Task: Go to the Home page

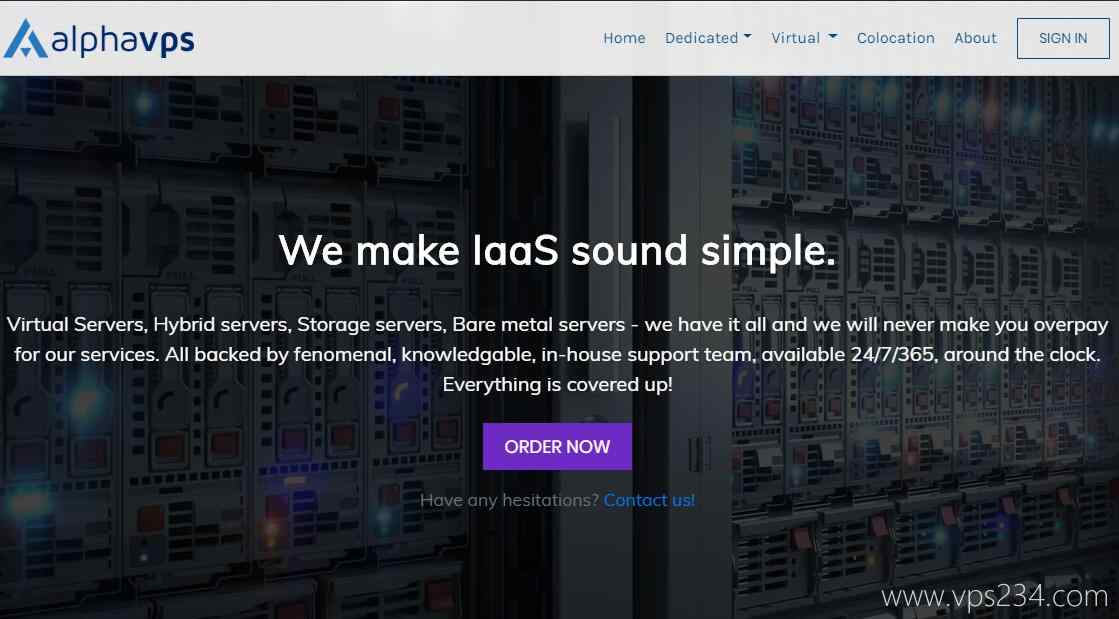Action: (x=624, y=38)
